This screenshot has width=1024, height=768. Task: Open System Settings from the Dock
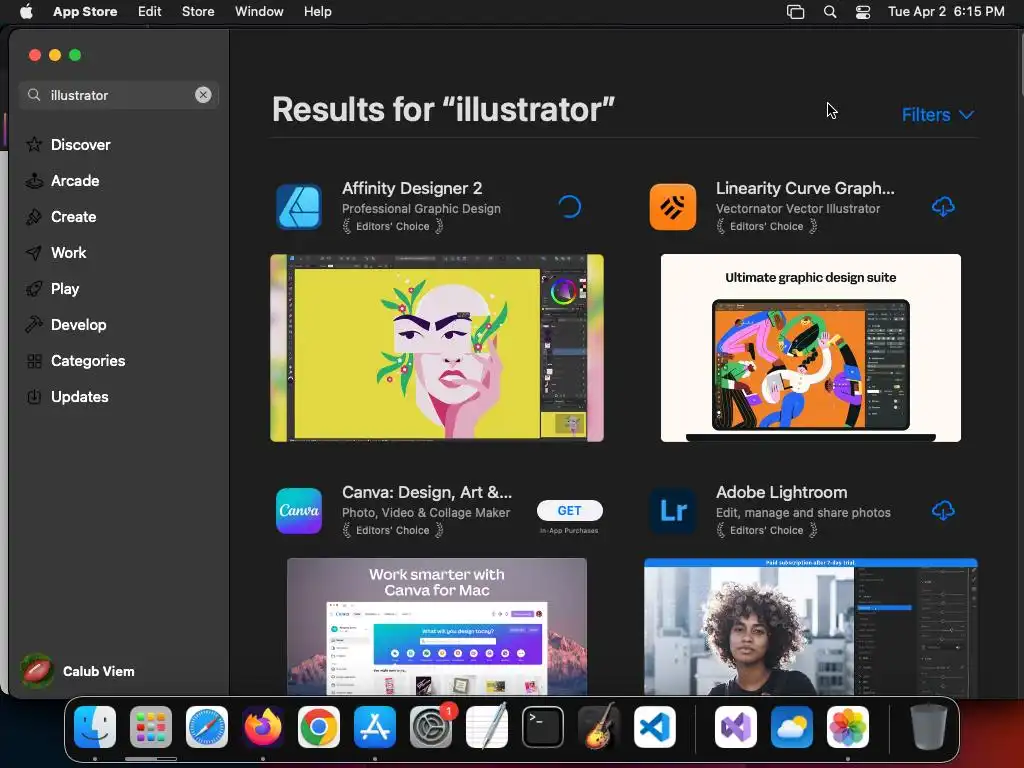[x=431, y=727]
